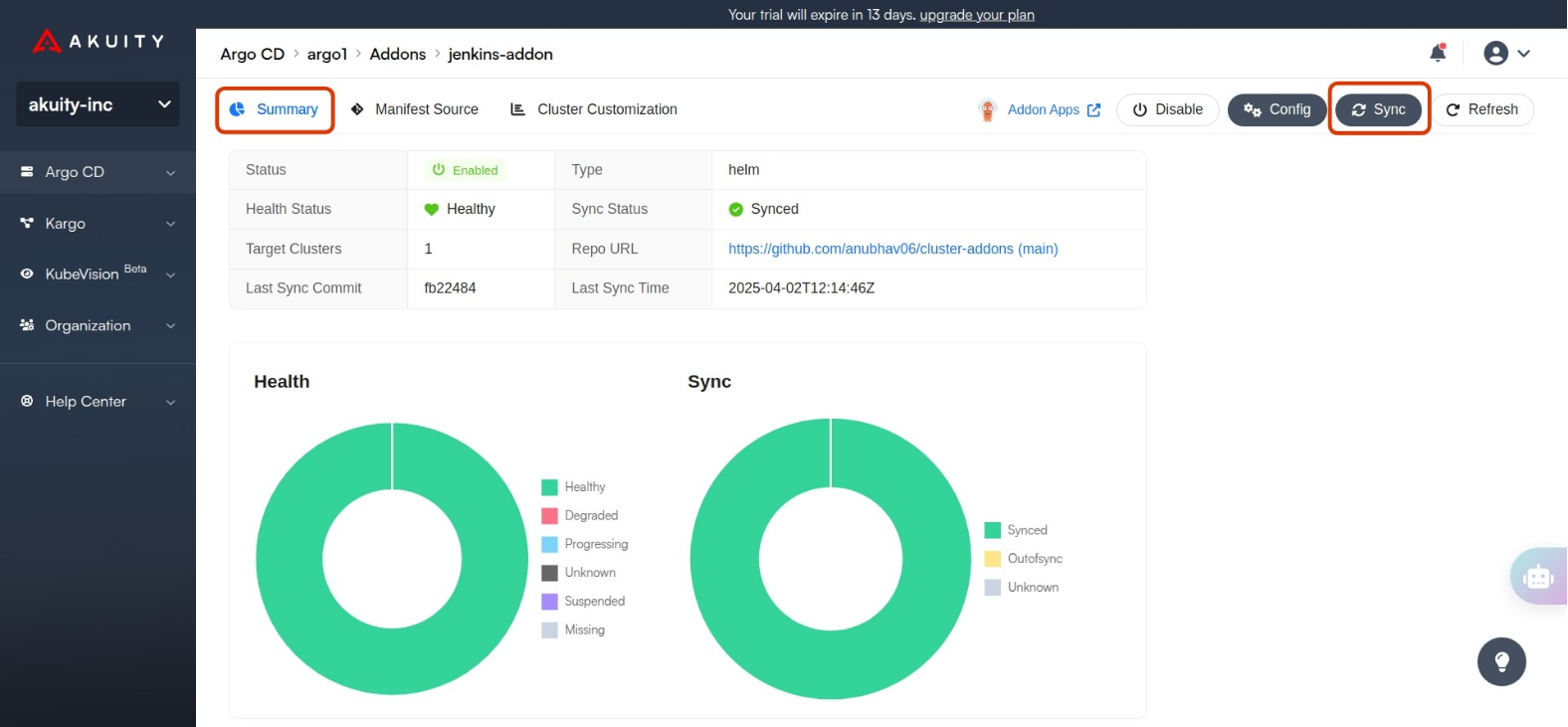Click the Healthy heart status icon
This screenshot has height=727, width=1568.
431,209
